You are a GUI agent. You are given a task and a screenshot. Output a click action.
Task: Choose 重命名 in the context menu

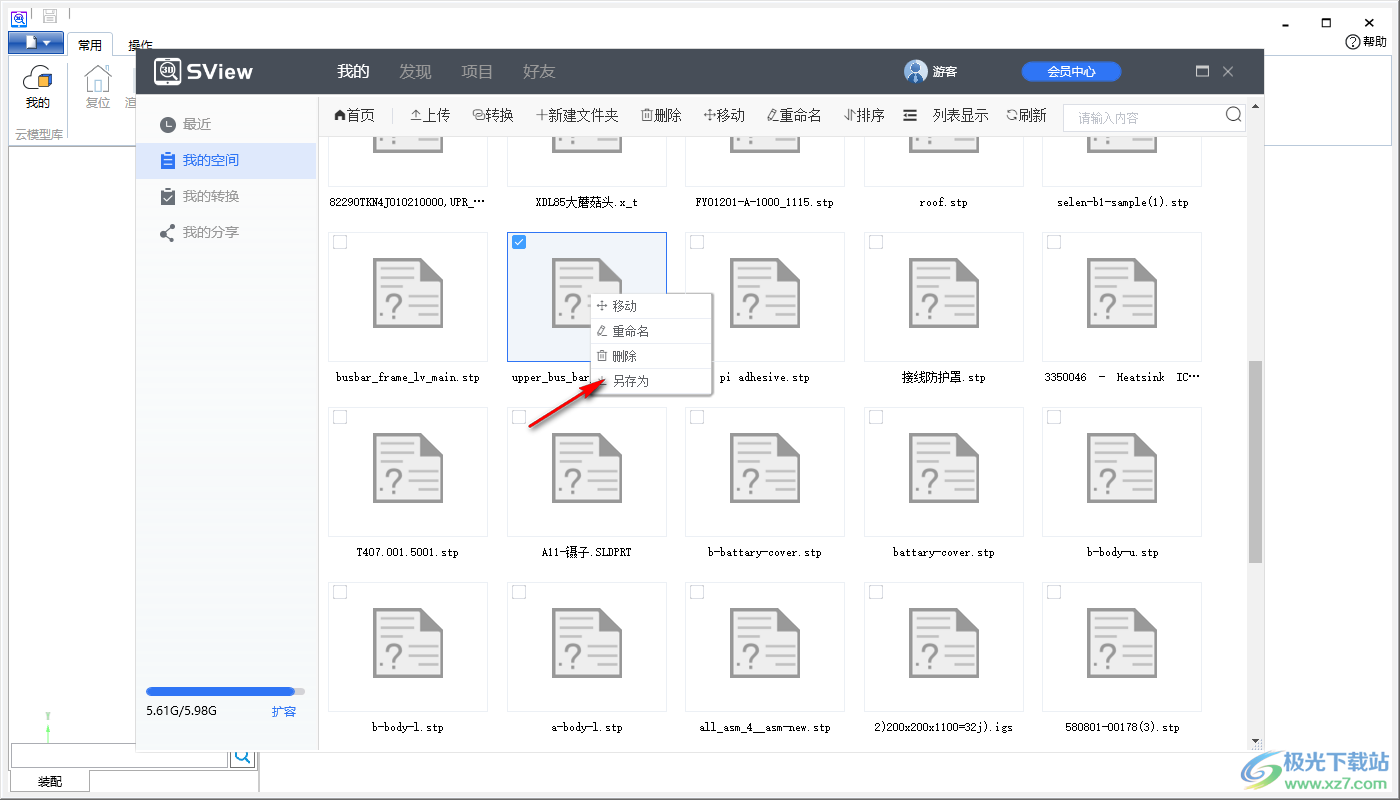point(651,331)
